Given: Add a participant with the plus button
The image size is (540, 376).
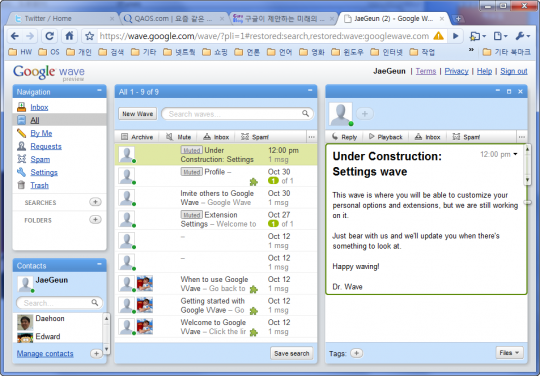Looking at the screenshot, I should tap(365, 113).
